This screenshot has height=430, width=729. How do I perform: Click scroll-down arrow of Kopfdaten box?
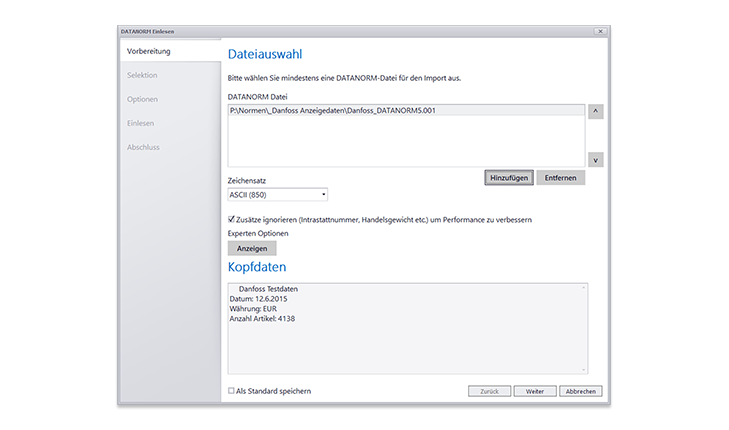[583, 370]
